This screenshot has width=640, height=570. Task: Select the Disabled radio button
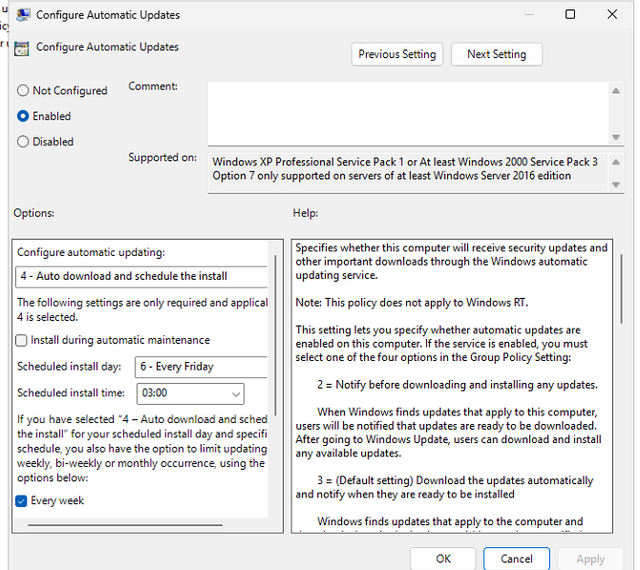tap(23, 142)
